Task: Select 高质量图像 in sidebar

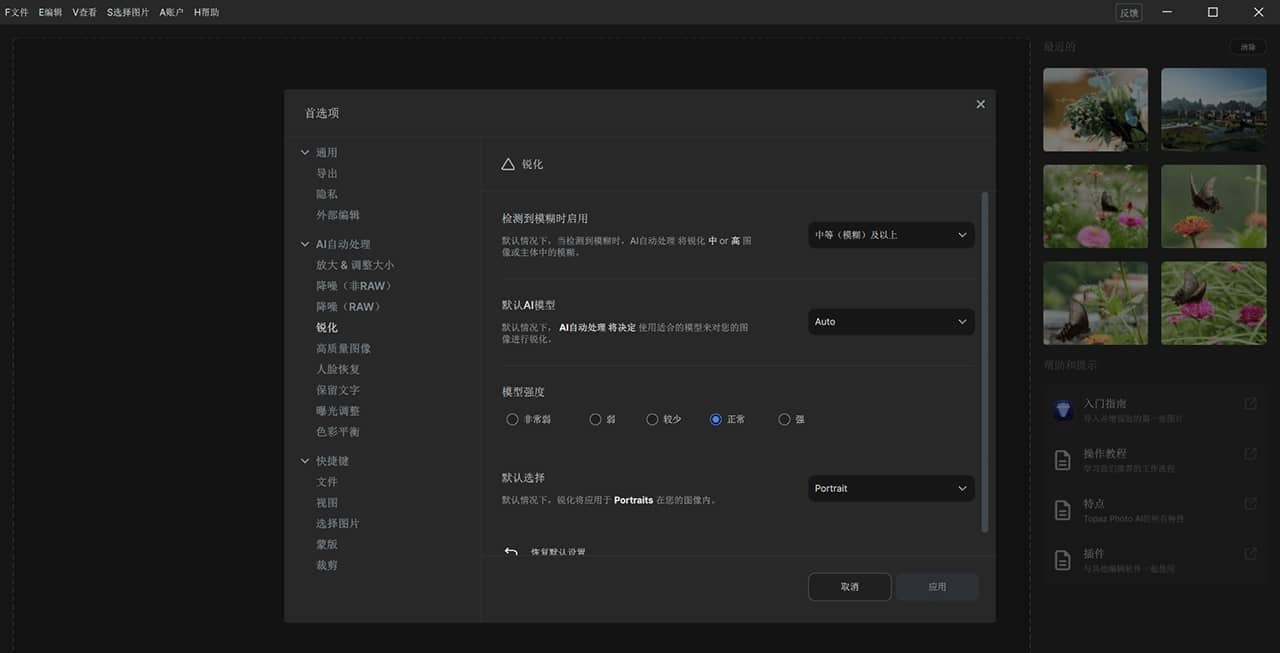Action: (x=343, y=349)
